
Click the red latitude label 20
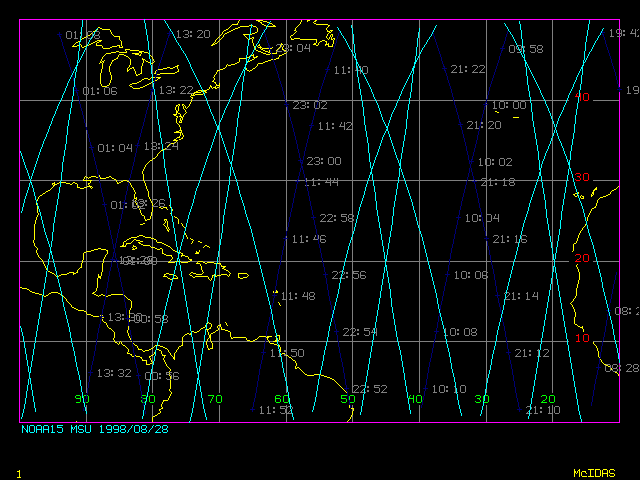(582, 258)
